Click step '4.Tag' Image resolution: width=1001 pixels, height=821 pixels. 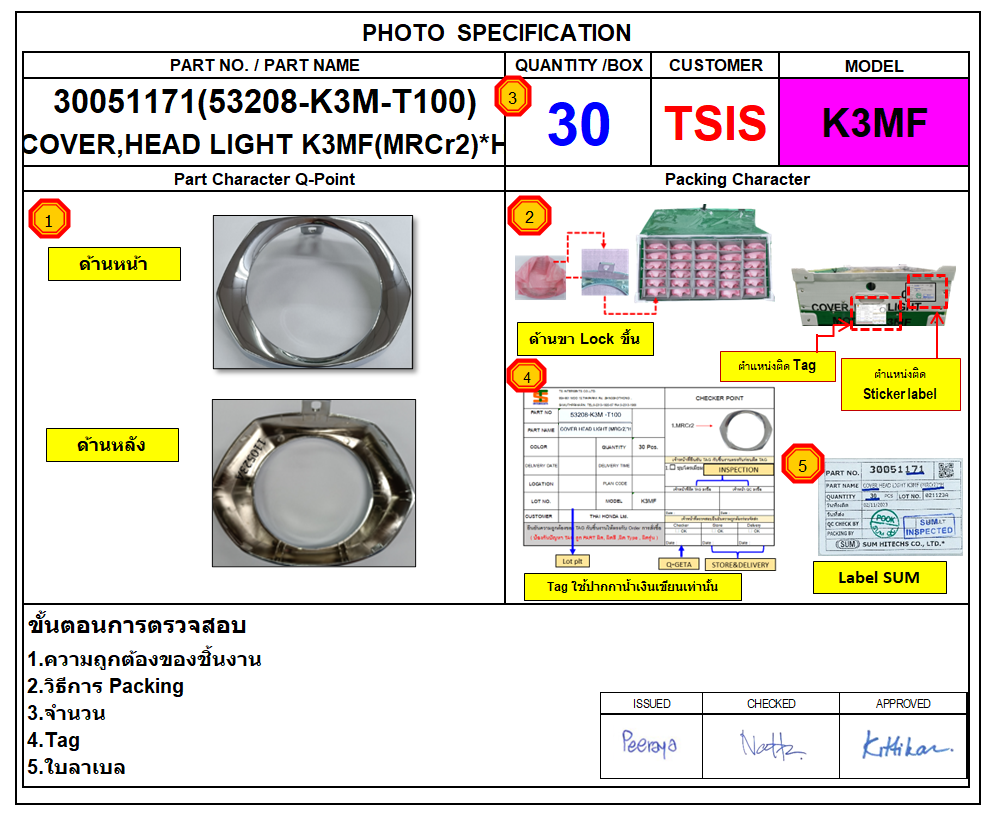(54, 741)
